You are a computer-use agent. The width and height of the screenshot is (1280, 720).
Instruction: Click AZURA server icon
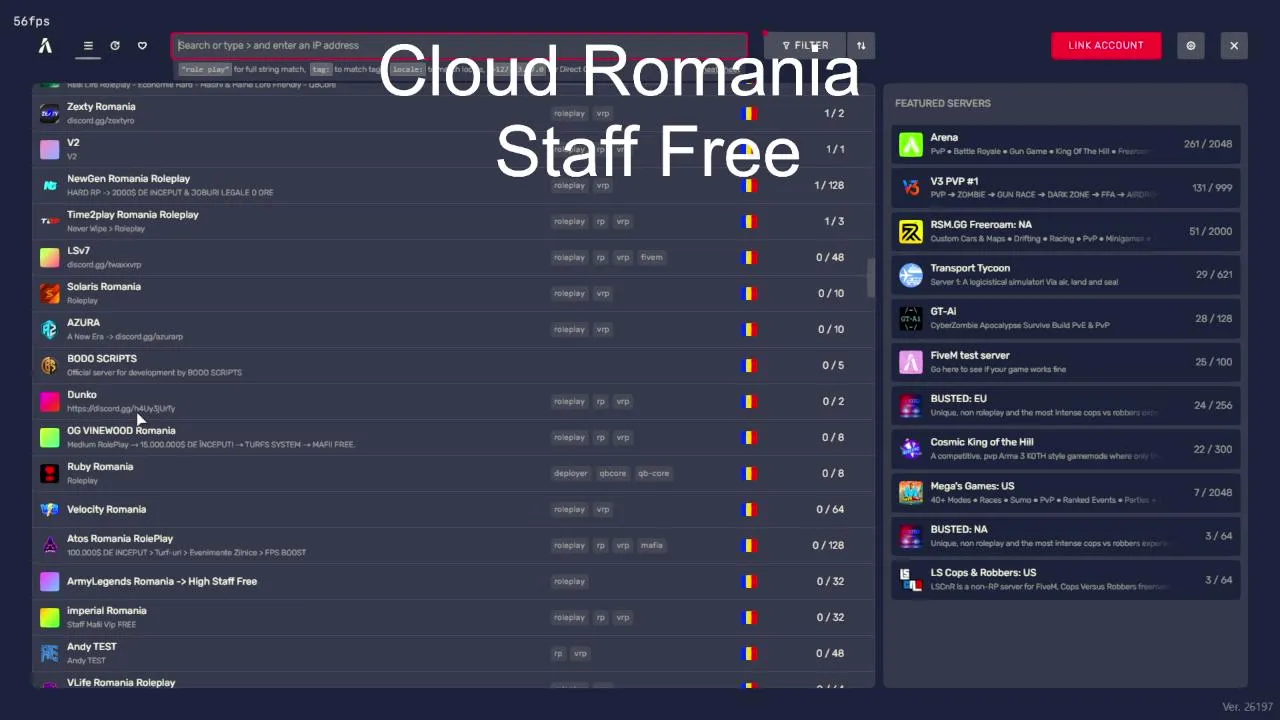49,329
